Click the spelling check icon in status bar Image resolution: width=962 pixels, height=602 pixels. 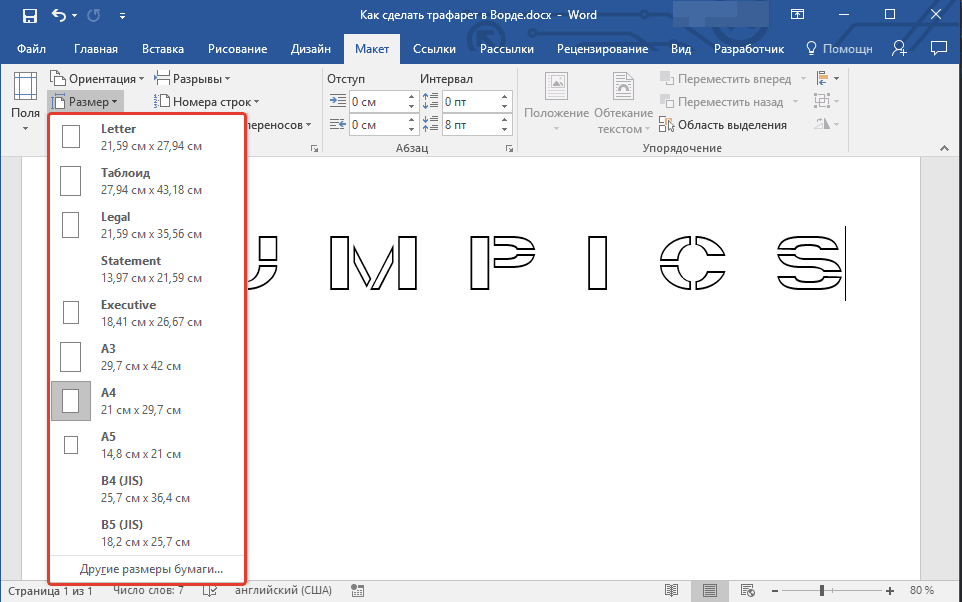(x=210, y=590)
